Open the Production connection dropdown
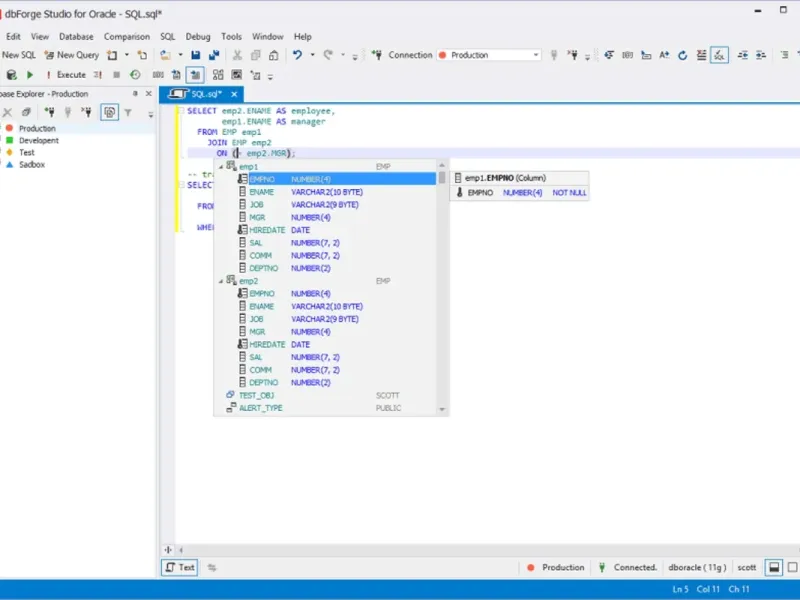800x600 pixels. 536,55
